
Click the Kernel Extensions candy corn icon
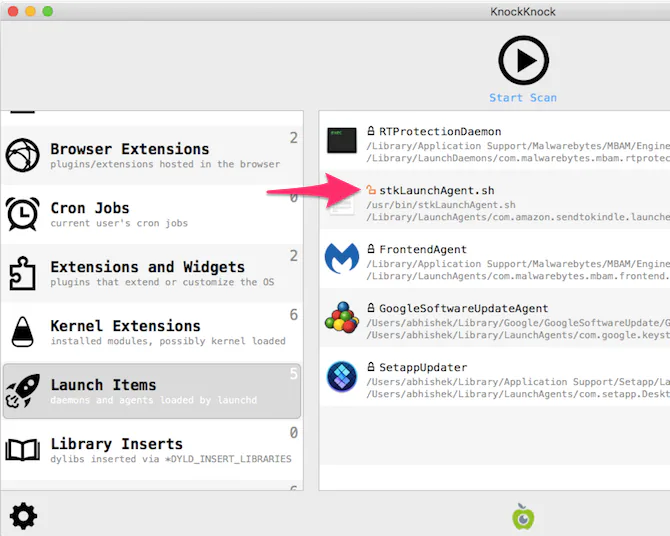point(23,332)
